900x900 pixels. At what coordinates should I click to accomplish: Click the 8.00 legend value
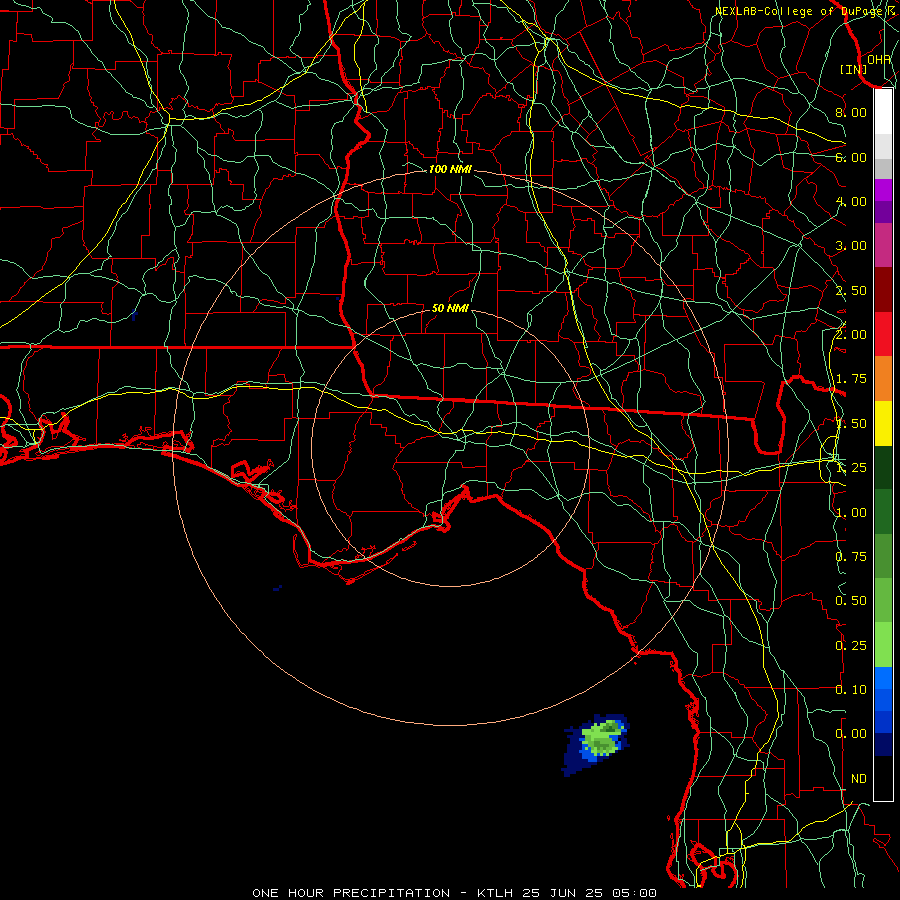(851, 112)
